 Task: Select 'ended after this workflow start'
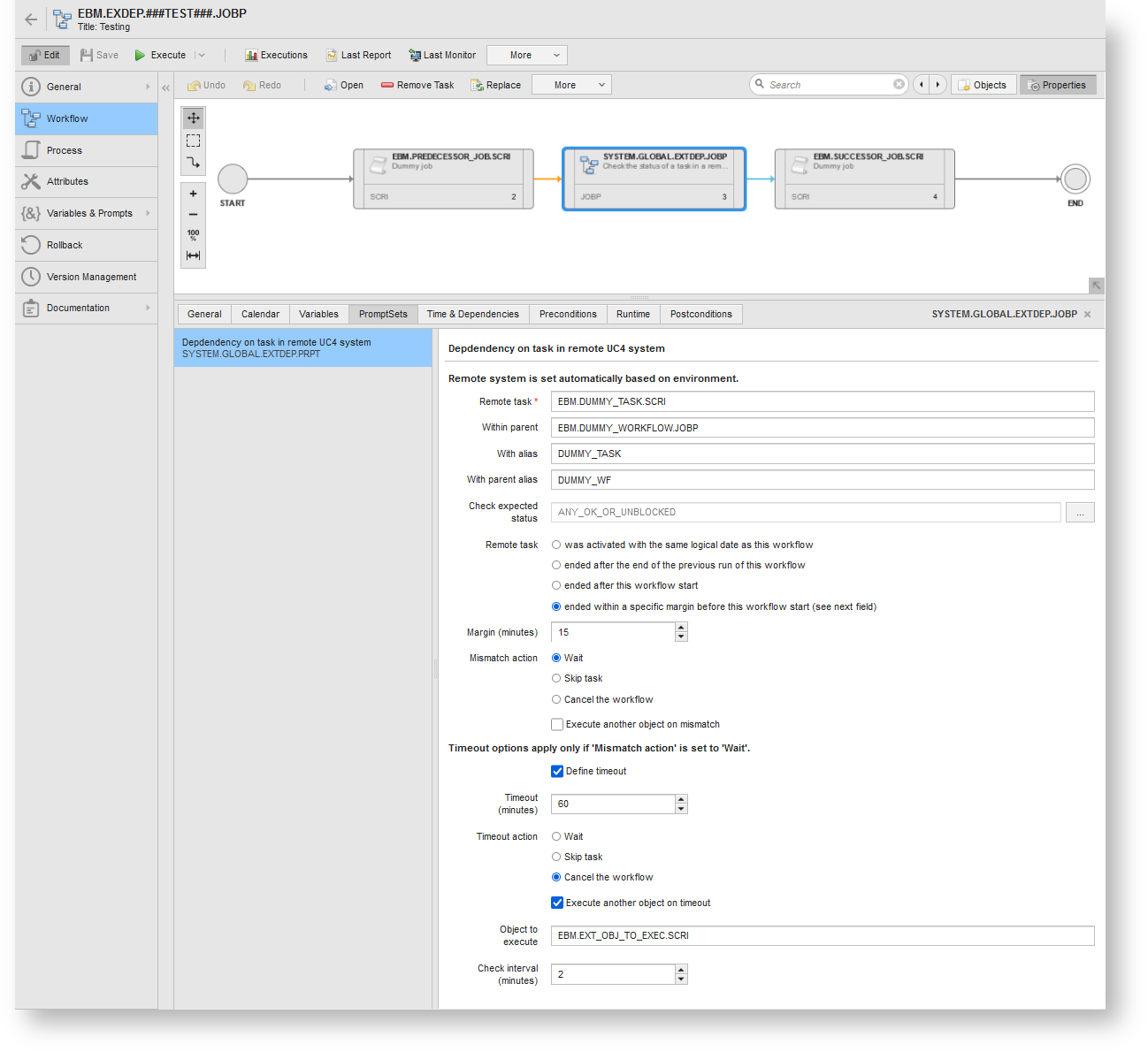[556, 585]
